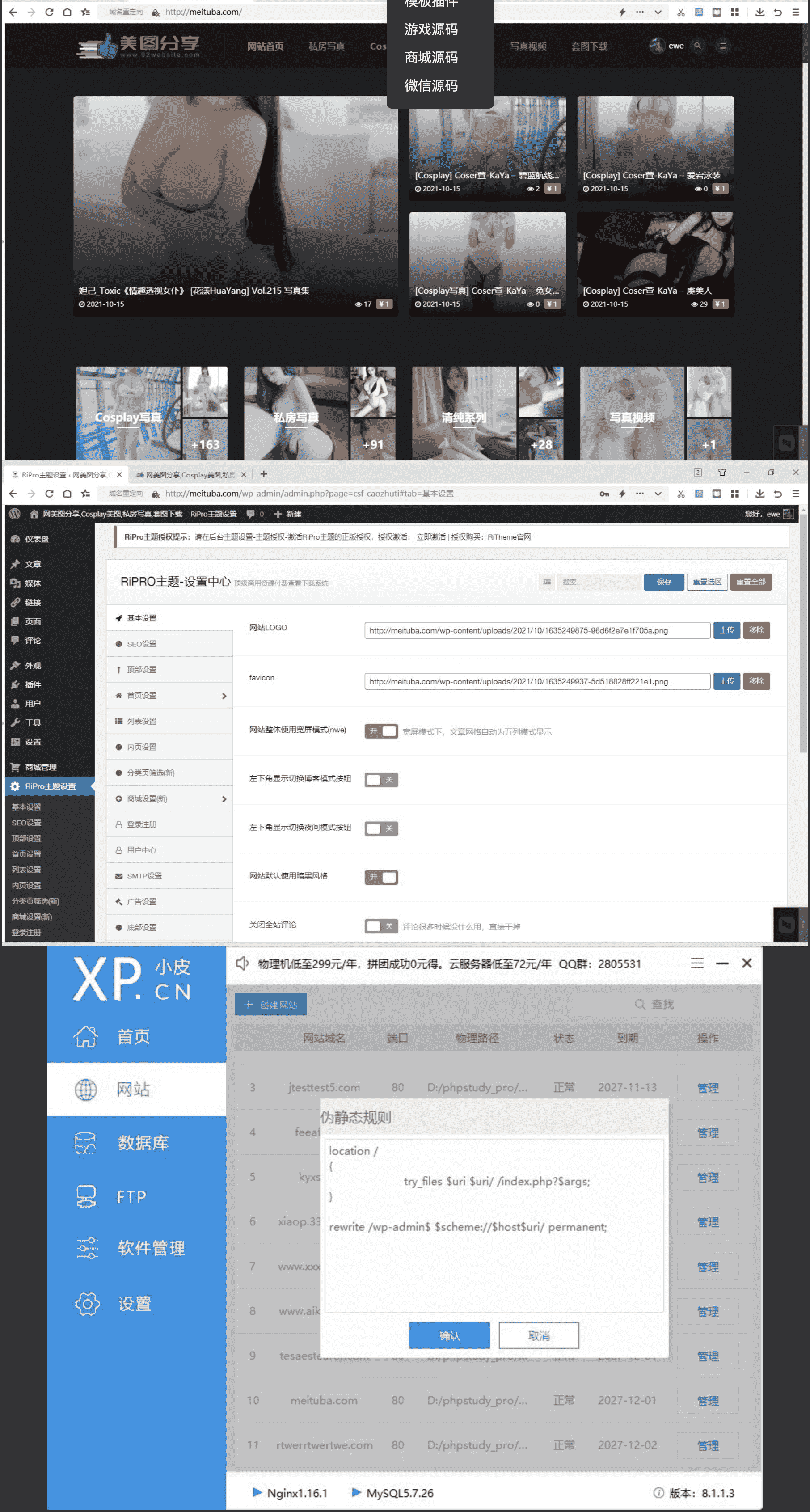This screenshot has width=810, height=1512.
Task: Open dropdown chevron in top browser toolbar
Action: (x=658, y=12)
